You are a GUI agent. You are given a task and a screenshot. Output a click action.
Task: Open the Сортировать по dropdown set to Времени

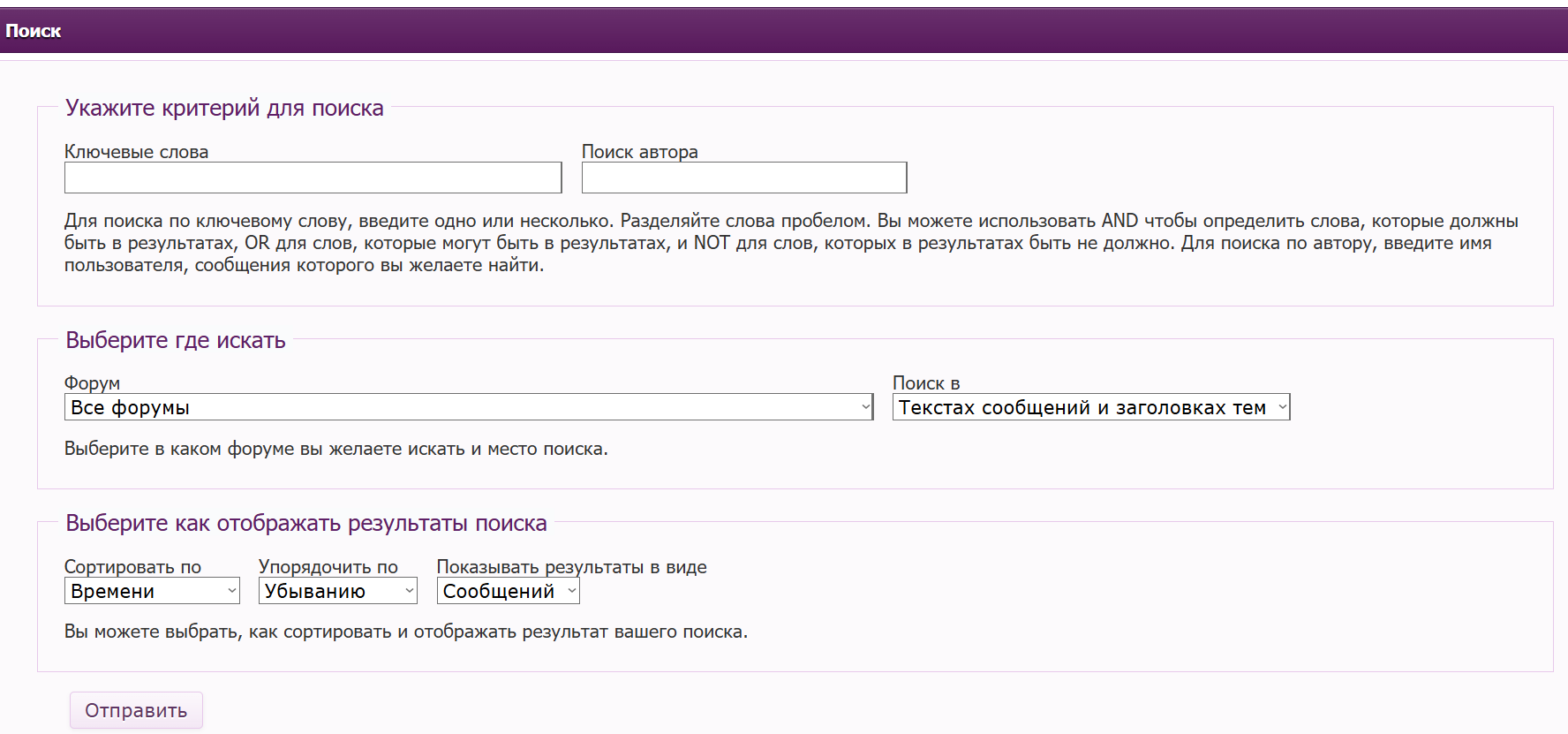coord(152,591)
